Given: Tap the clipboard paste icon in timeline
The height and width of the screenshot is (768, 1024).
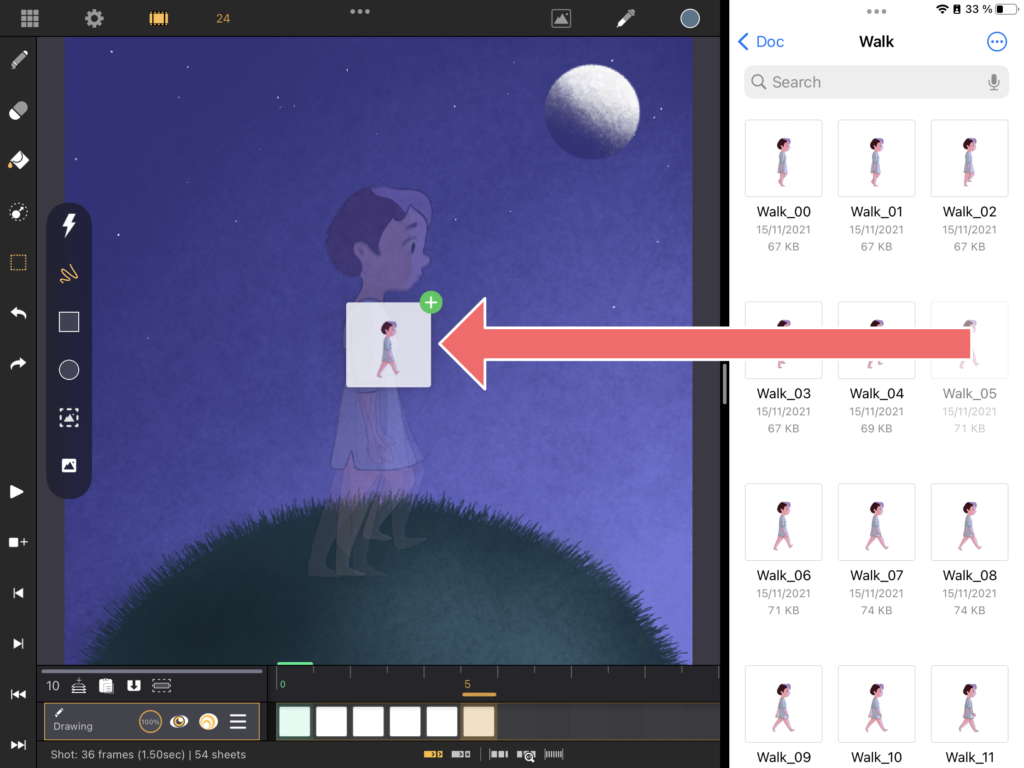Looking at the screenshot, I should [106, 686].
